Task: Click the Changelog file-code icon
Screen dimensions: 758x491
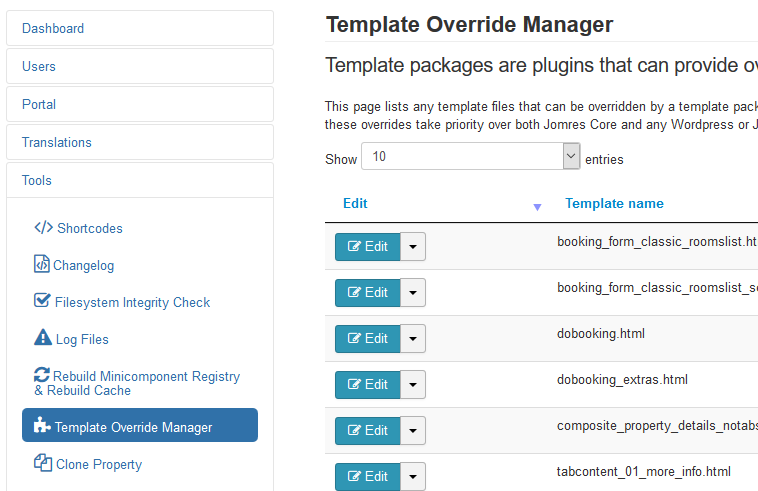Action: coord(42,264)
